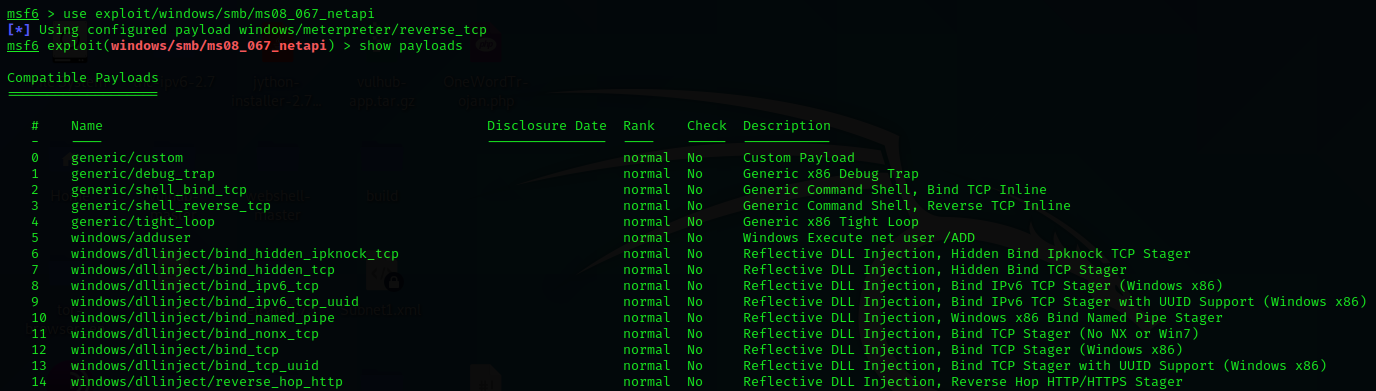1376x391 pixels.
Task: Click check value 'No' in the windows/dllinject/bind_tcp row
Action: [694, 350]
